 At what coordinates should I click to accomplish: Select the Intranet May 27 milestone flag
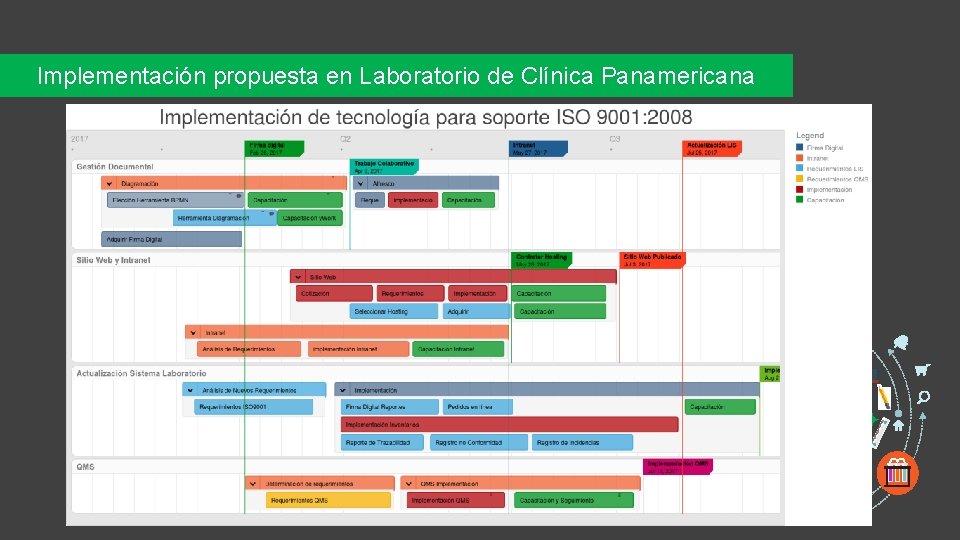(538, 149)
